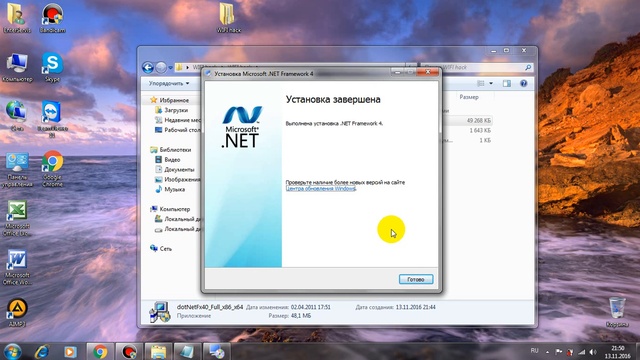Open Windows Media Player from the taskbar
This screenshot has height=360, width=640.
pyautogui.click(x=70, y=351)
